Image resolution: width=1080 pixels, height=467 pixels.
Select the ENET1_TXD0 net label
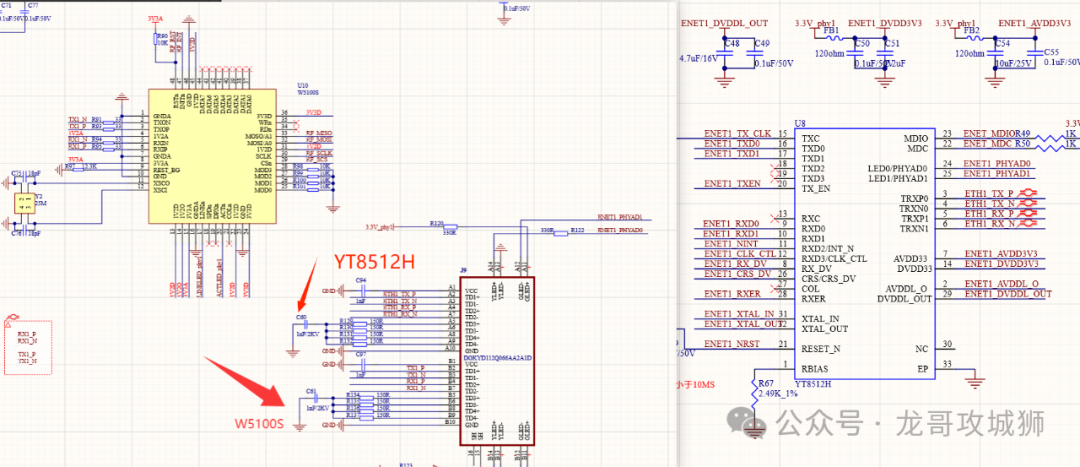(732, 143)
